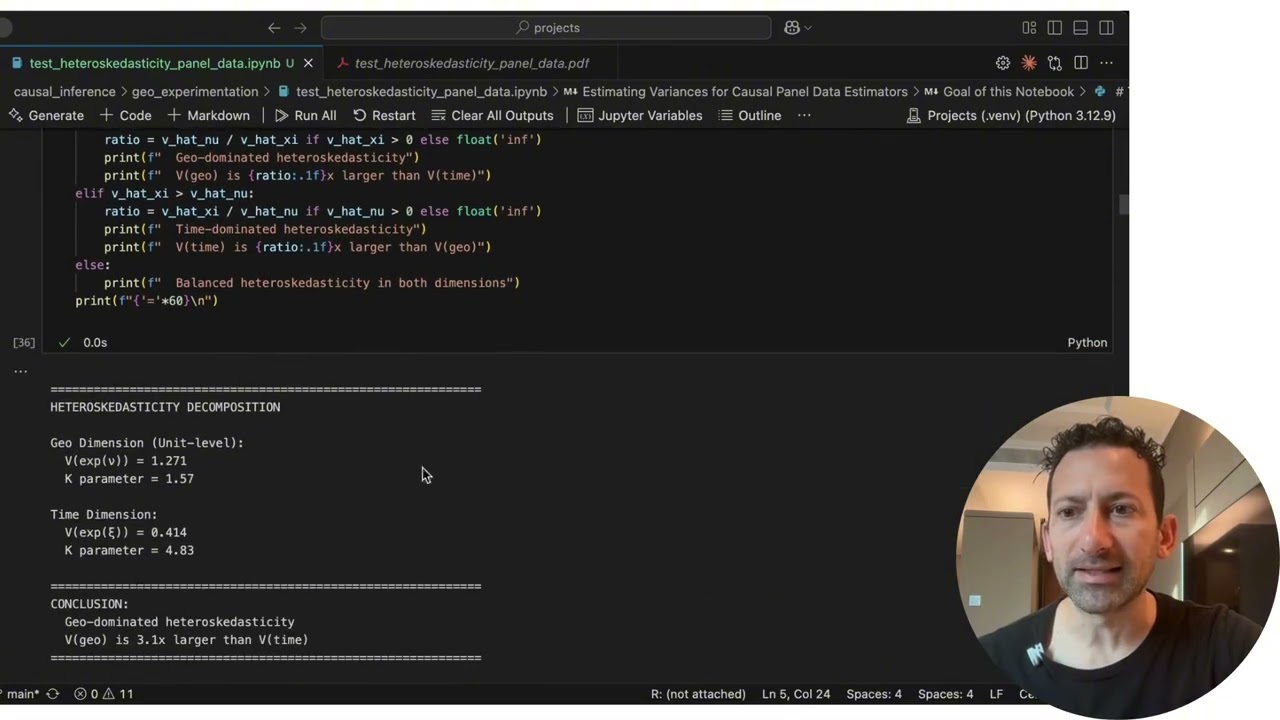This screenshot has width=1280, height=720.
Task: Open the Customize Layout icon
Action: tap(1029, 28)
